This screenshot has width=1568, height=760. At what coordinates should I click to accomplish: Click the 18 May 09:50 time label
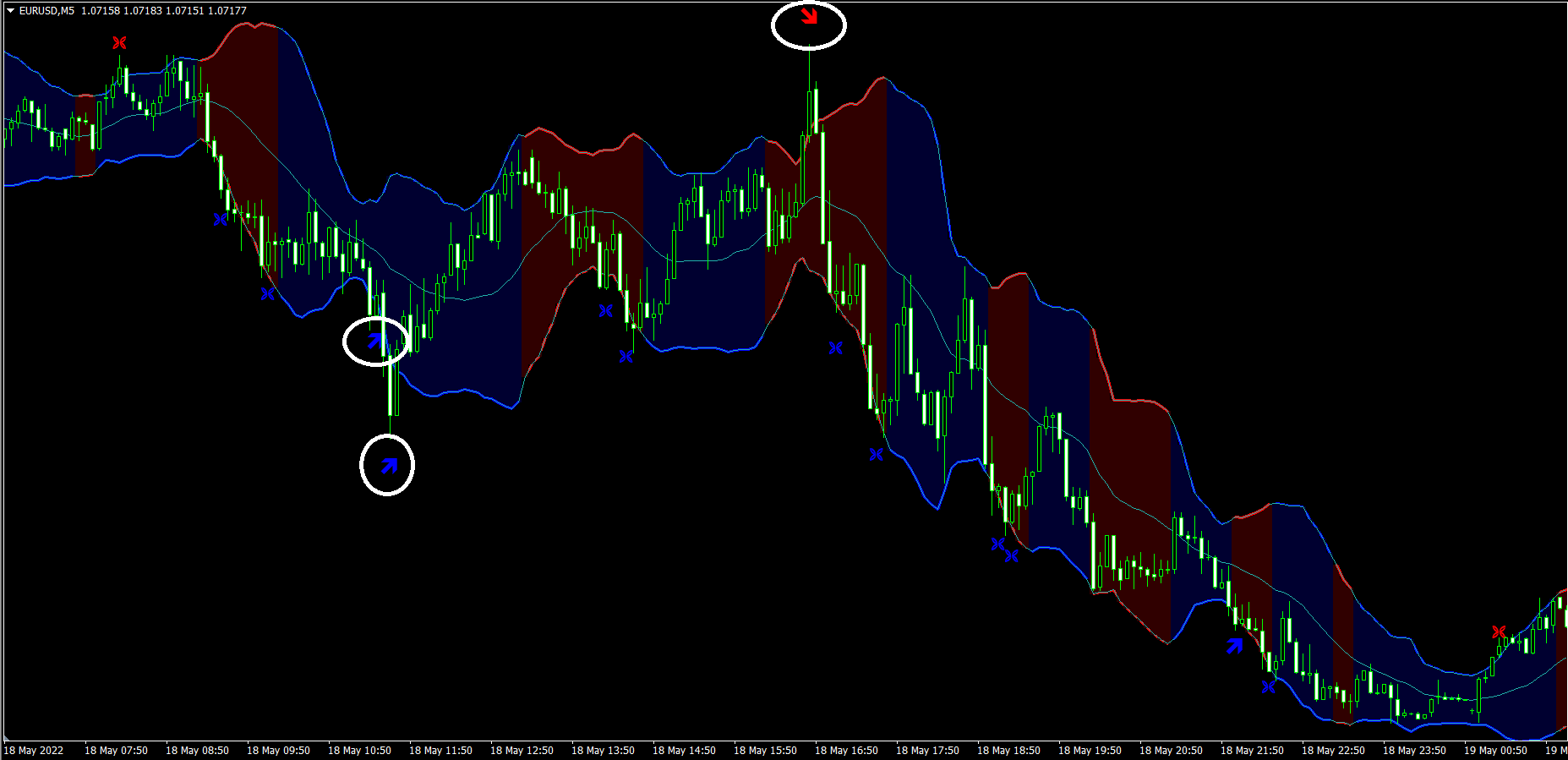coord(278,751)
